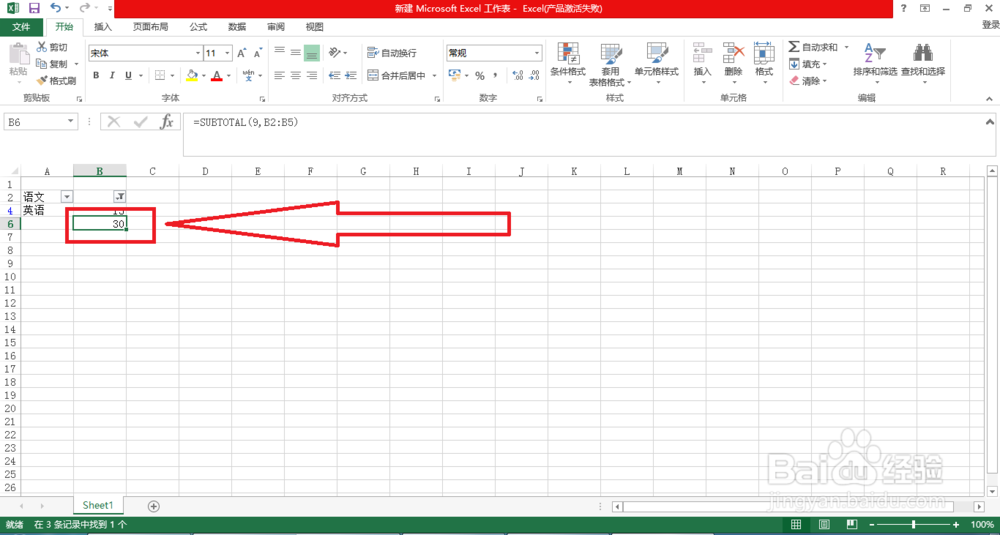The width and height of the screenshot is (1000, 535).
Task: Open the File (文件) tab
Action: click(x=21, y=27)
